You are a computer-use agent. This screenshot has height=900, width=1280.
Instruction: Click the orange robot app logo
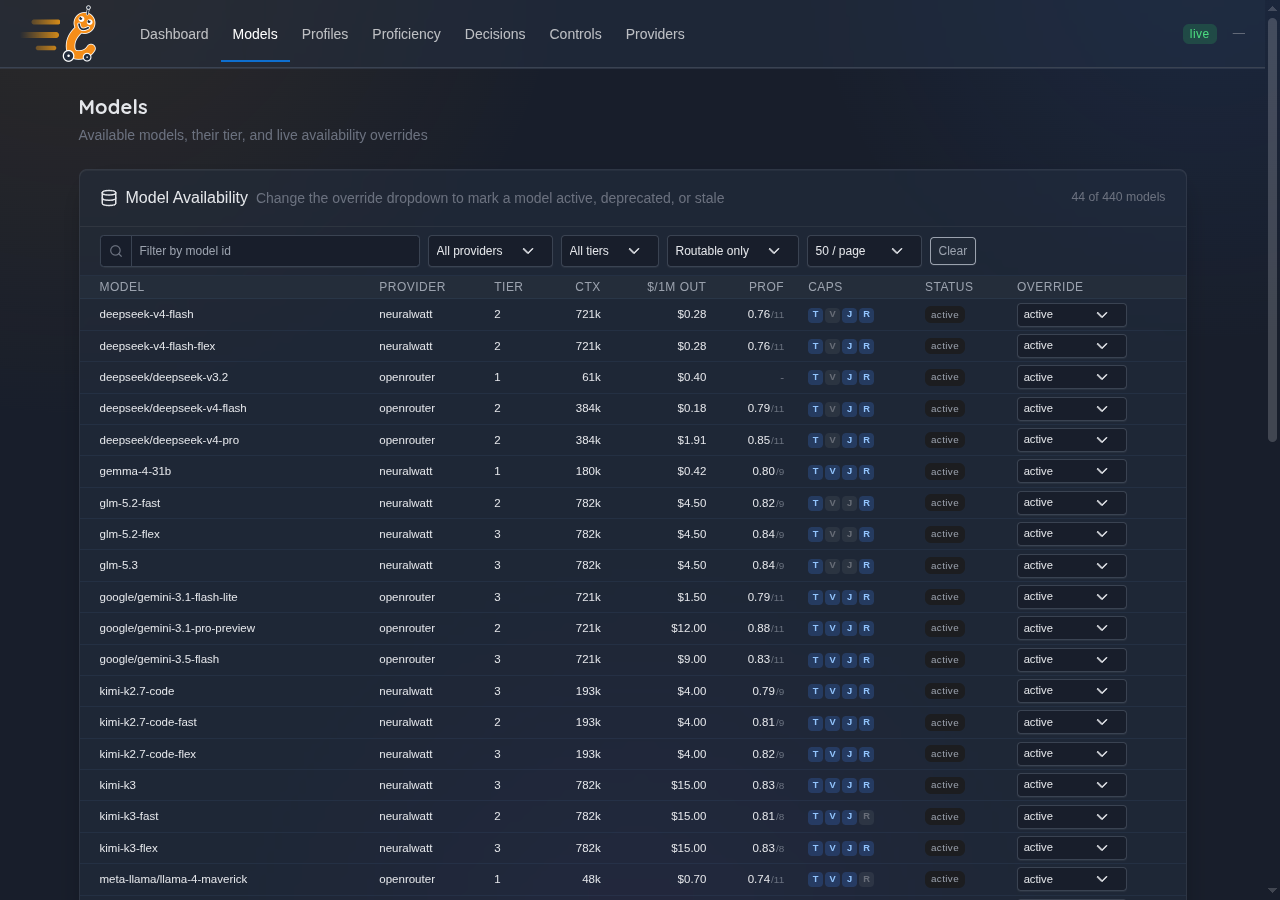60,34
